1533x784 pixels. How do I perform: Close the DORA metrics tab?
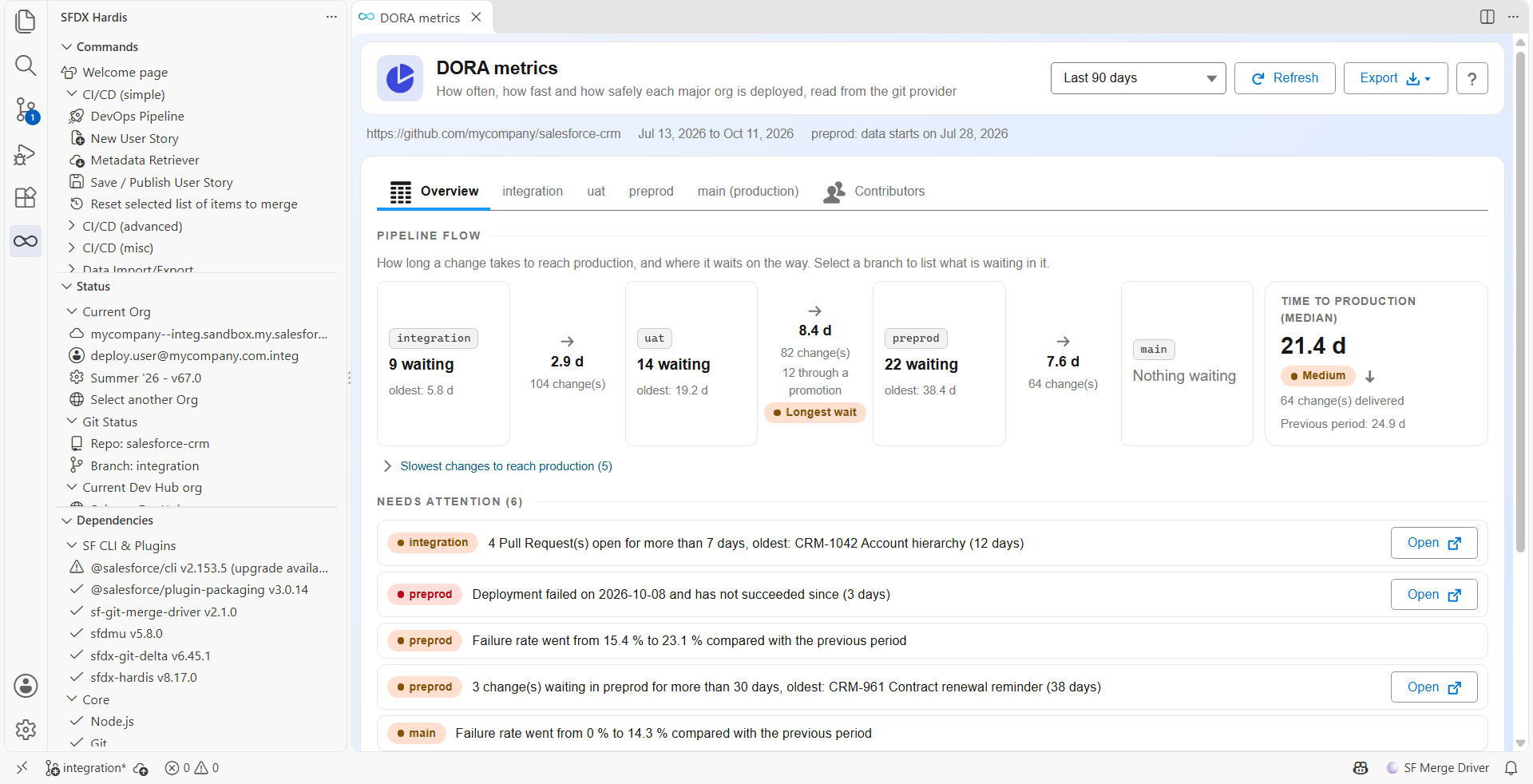pos(476,17)
